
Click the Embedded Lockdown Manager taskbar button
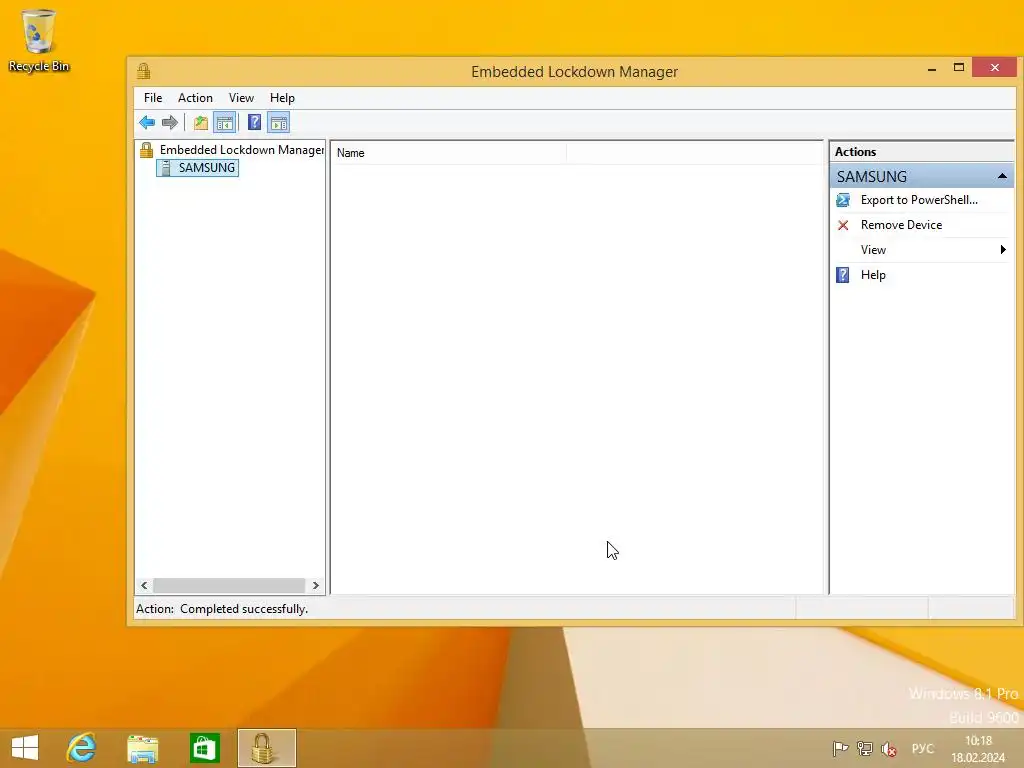coord(266,748)
